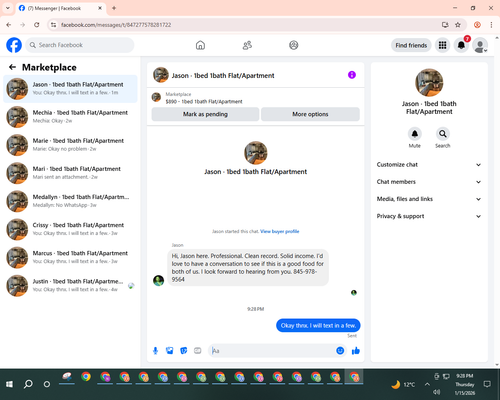Screen dimensions: 500x400
Task: Click the browser back arrow
Action: 9,25
